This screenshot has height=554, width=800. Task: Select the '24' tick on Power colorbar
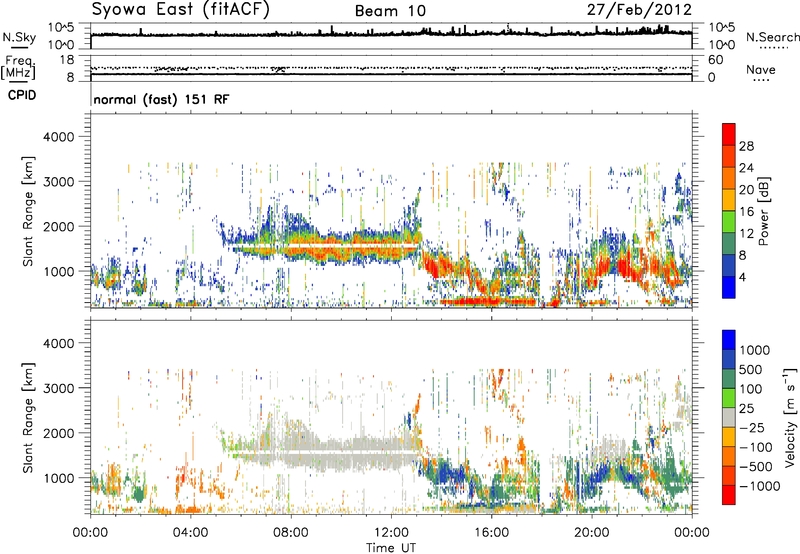pos(746,168)
